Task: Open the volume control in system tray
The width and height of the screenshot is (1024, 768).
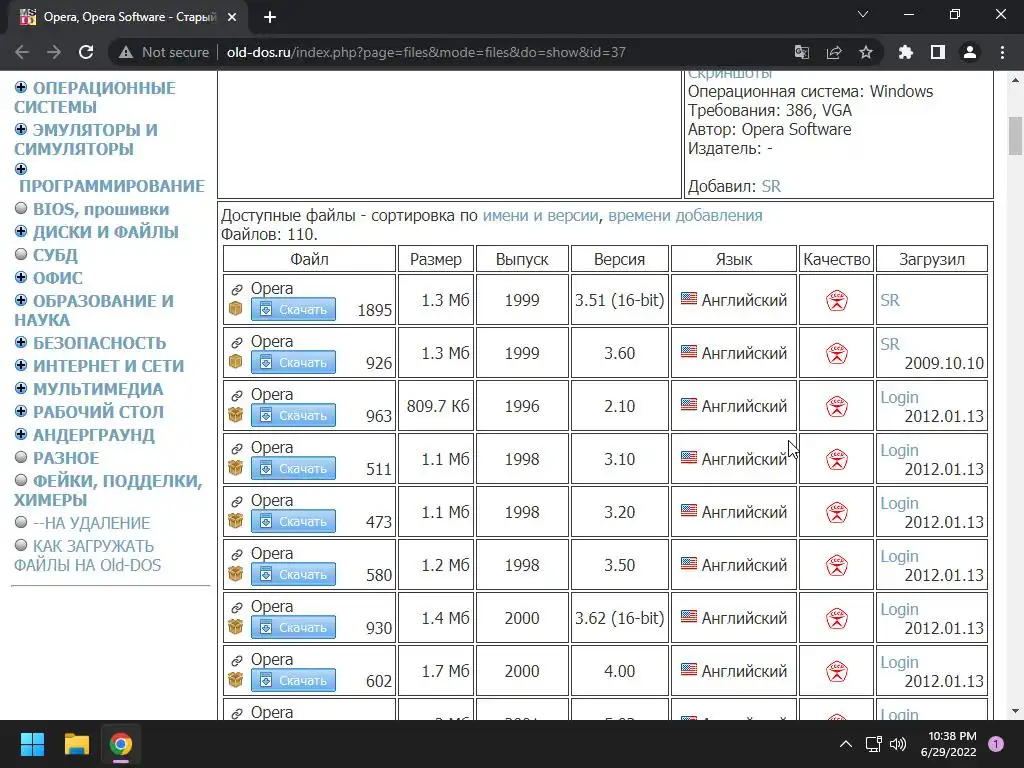Action: pos(898,744)
